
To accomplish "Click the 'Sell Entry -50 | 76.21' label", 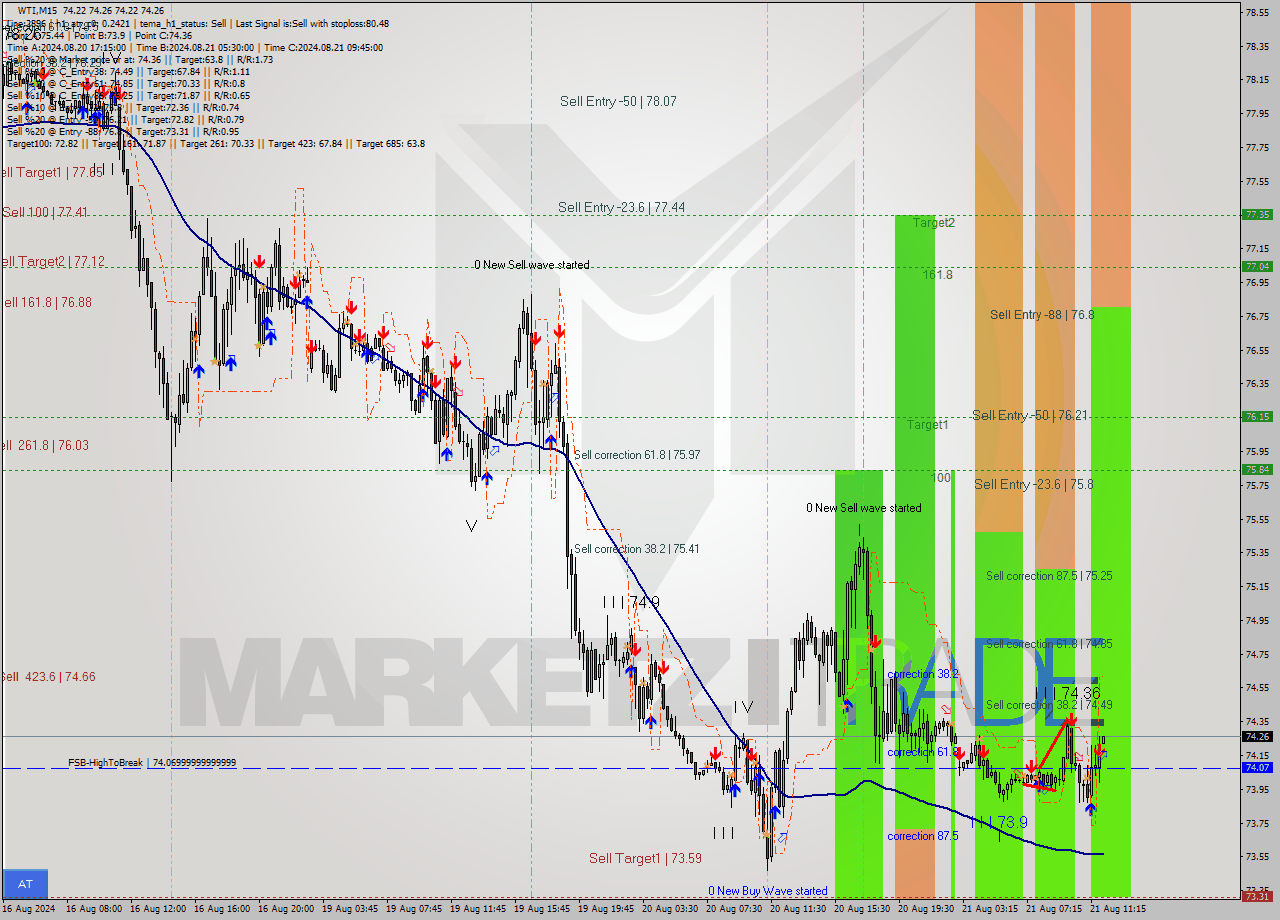I will [1030, 415].
